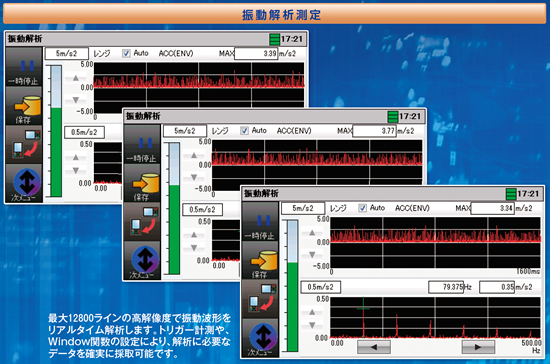
Task: Open next menu (次メニュー) in middle window
Action: (142, 260)
